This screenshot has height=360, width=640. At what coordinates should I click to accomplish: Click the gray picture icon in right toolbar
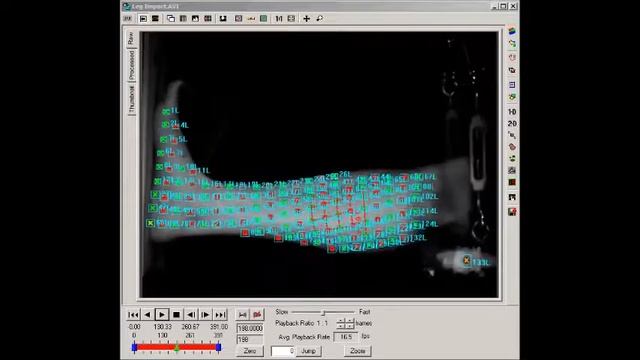point(512,170)
